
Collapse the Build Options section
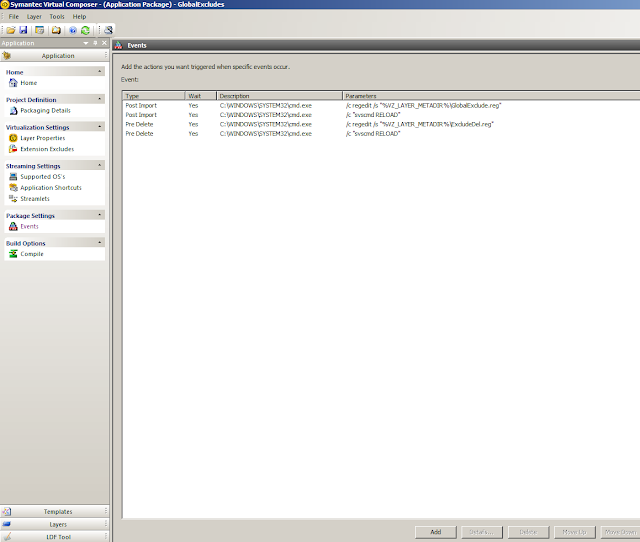[x=100, y=242]
